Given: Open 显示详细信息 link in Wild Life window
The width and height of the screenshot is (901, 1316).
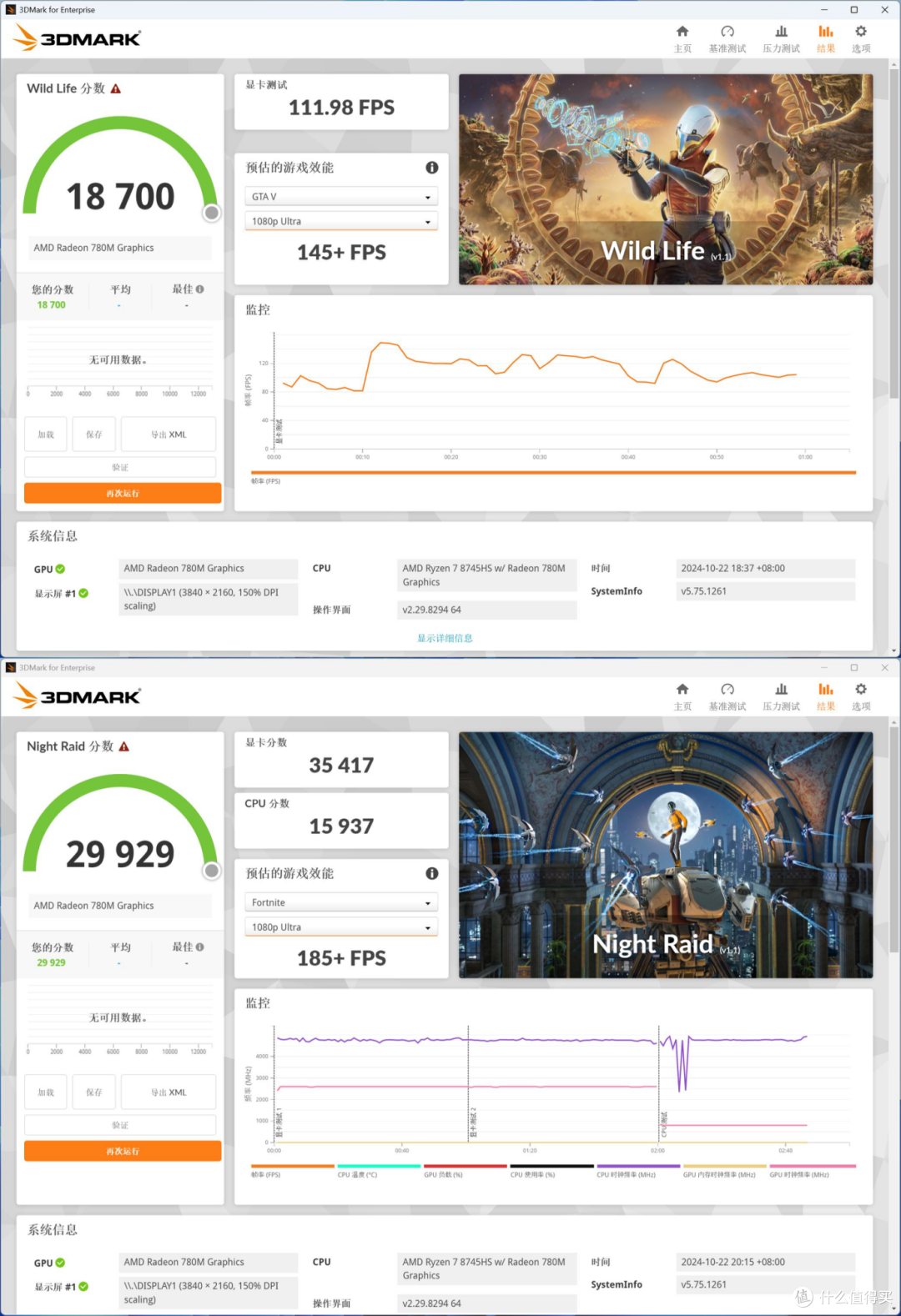Looking at the screenshot, I should pos(445,638).
